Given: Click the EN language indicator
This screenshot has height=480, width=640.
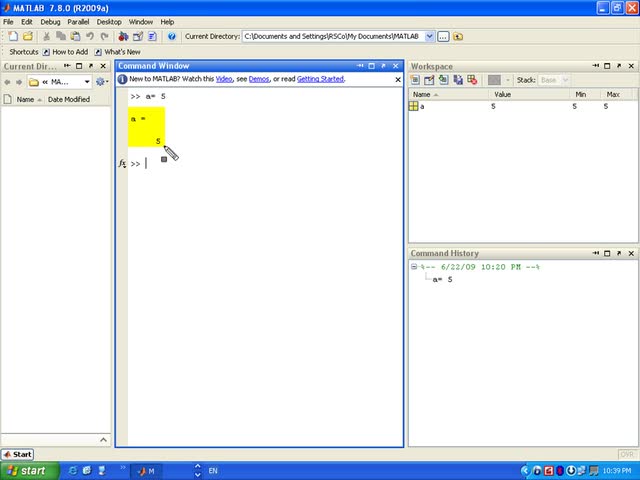Looking at the screenshot, I should 213,471.
